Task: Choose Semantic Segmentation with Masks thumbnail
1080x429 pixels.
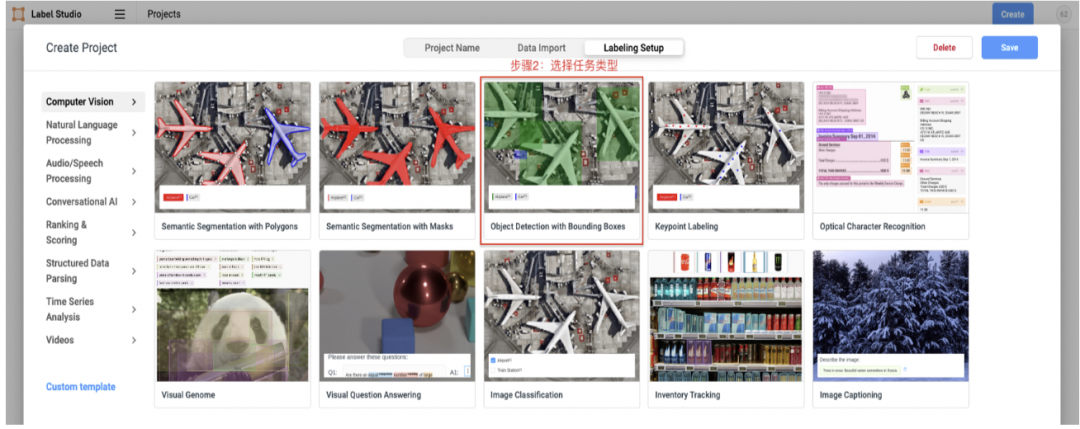Action: click(397, 147)
